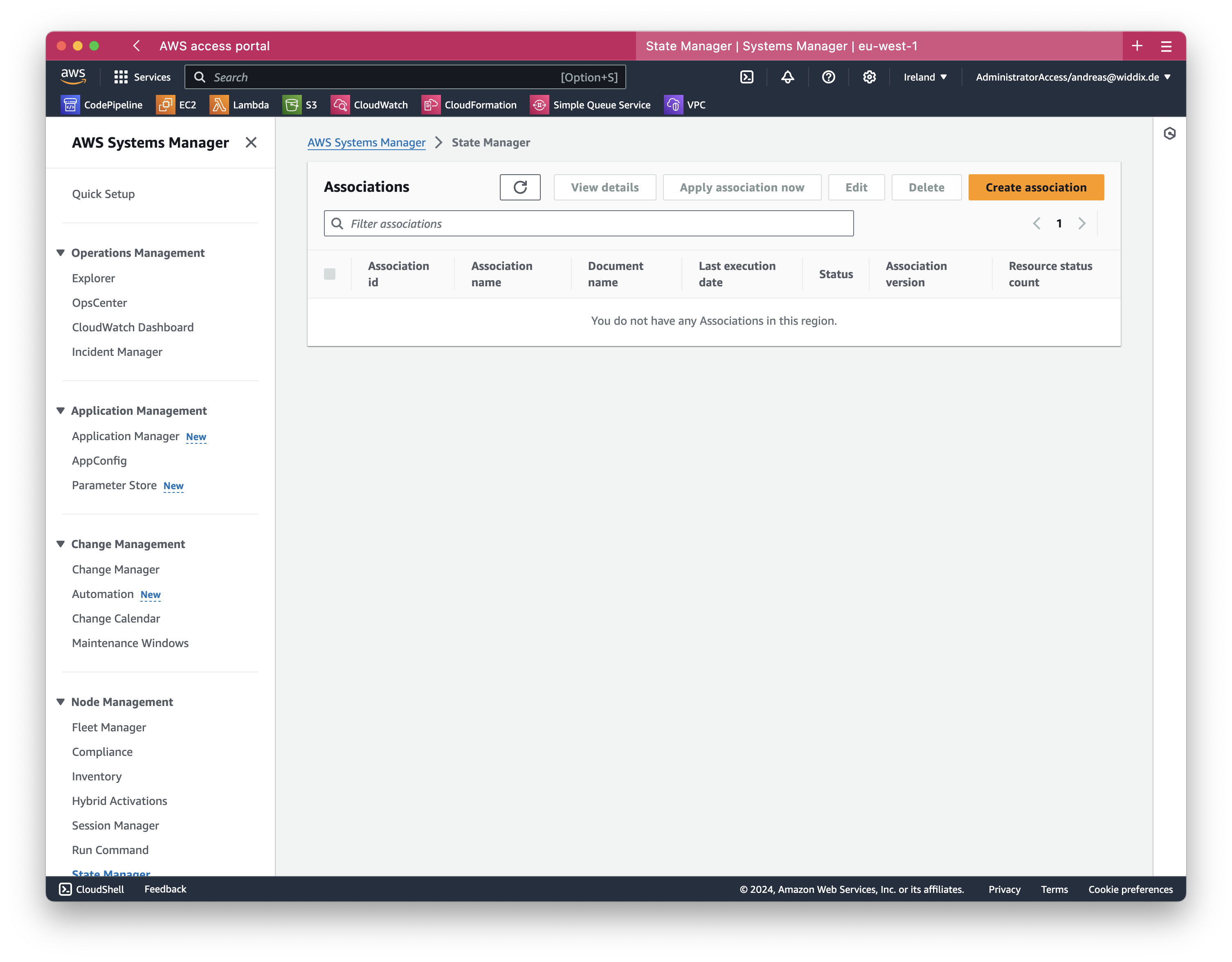Open the Ireland region dropdown
Image resolution: width=1232 pixels, height=962 pixels.
[925, 77]
